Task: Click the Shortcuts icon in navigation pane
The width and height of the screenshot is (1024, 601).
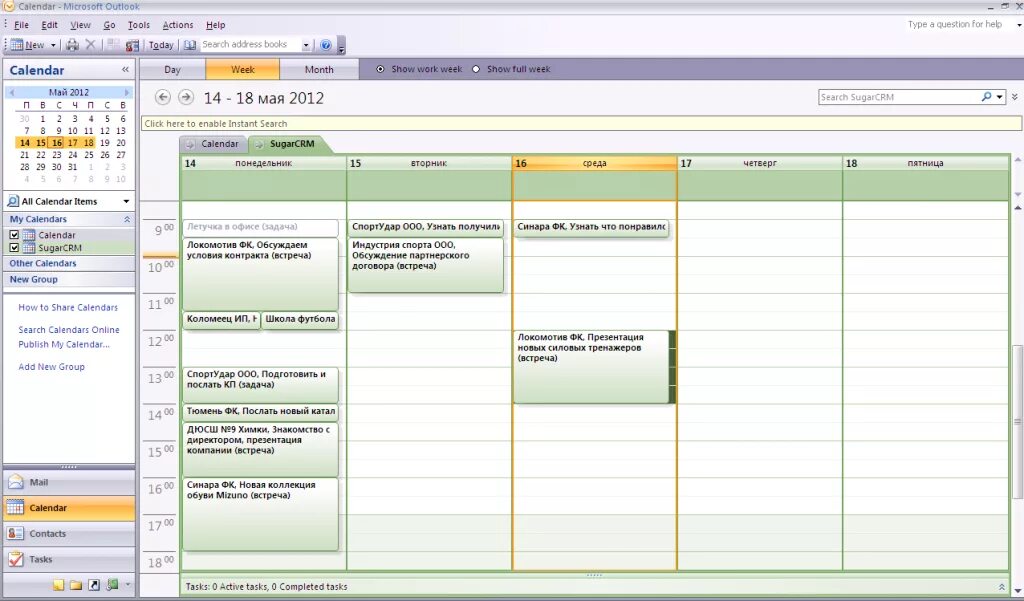Action: click(x=94, y=585)
